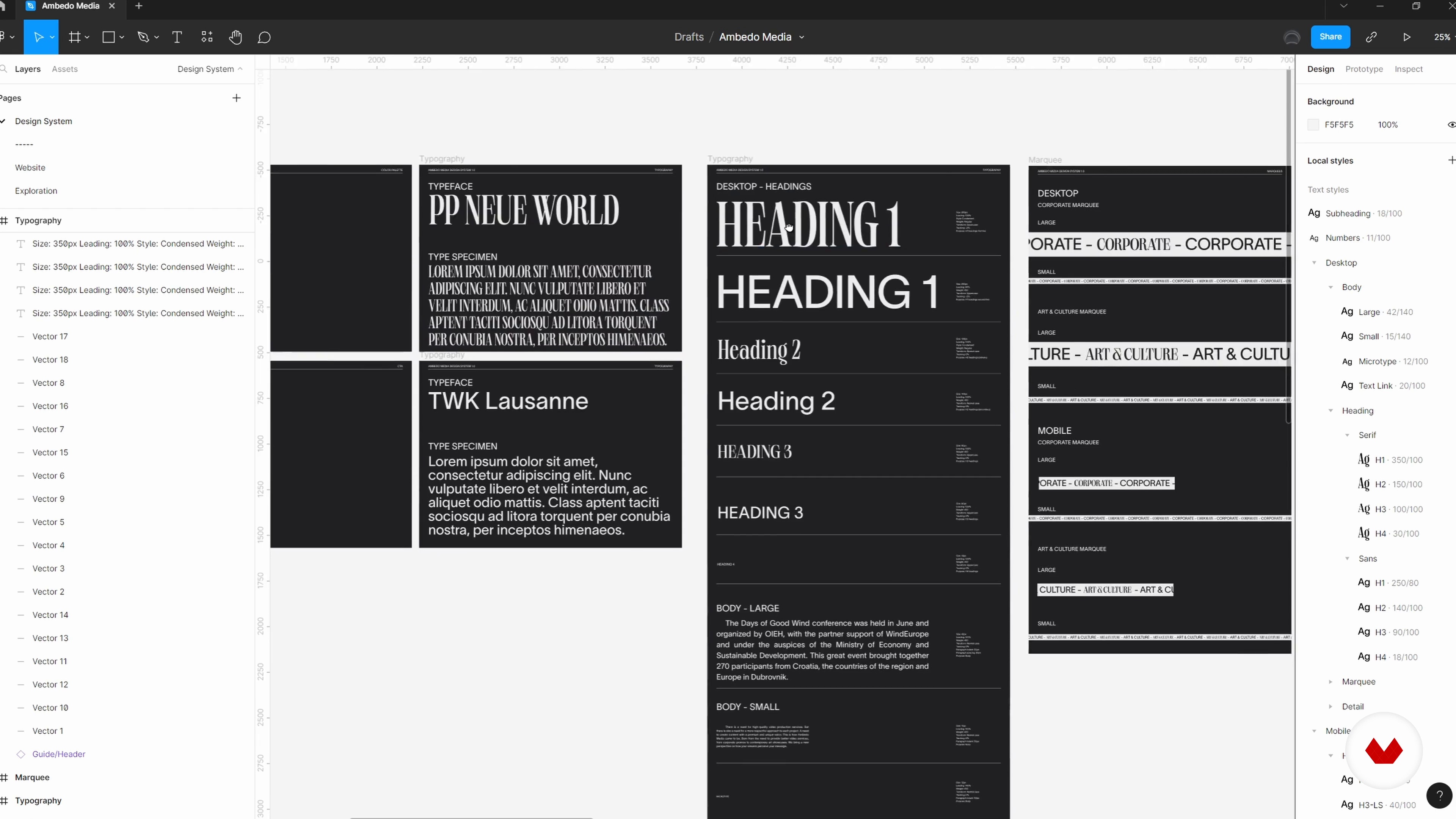The image size is (1456, 819).
Task: Expand the Detail styles group
Action: click(1330, 706)
